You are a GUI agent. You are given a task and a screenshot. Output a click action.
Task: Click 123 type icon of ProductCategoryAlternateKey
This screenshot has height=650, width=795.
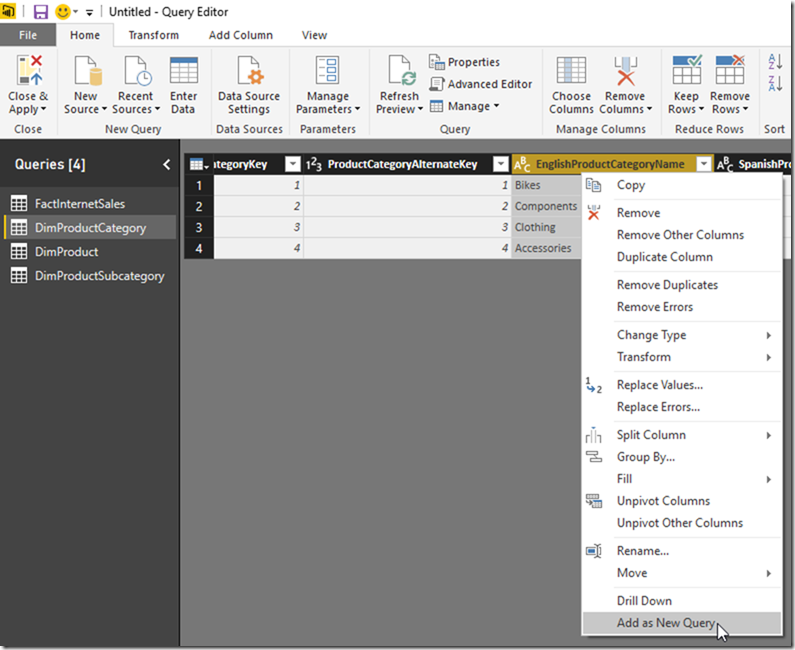click(x=314, y=164)
